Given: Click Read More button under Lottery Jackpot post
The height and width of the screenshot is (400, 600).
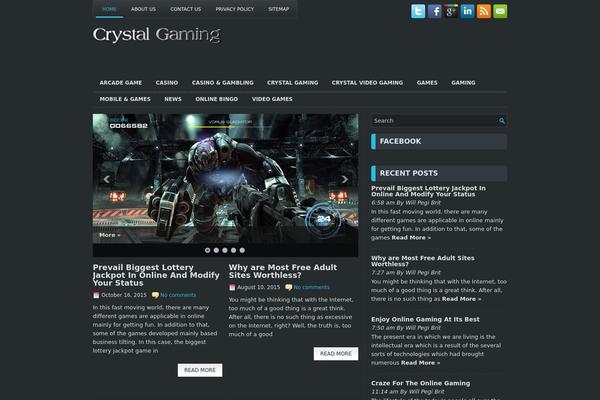Looking at the screenshot, I should [200, 370].
